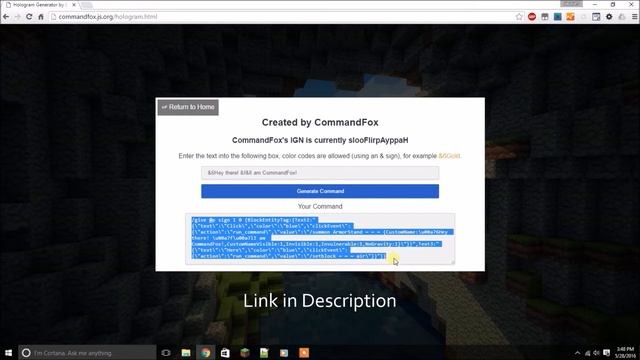640x360 pixels.
Task: Bookmark this page with the star
Action: [519, 17]
